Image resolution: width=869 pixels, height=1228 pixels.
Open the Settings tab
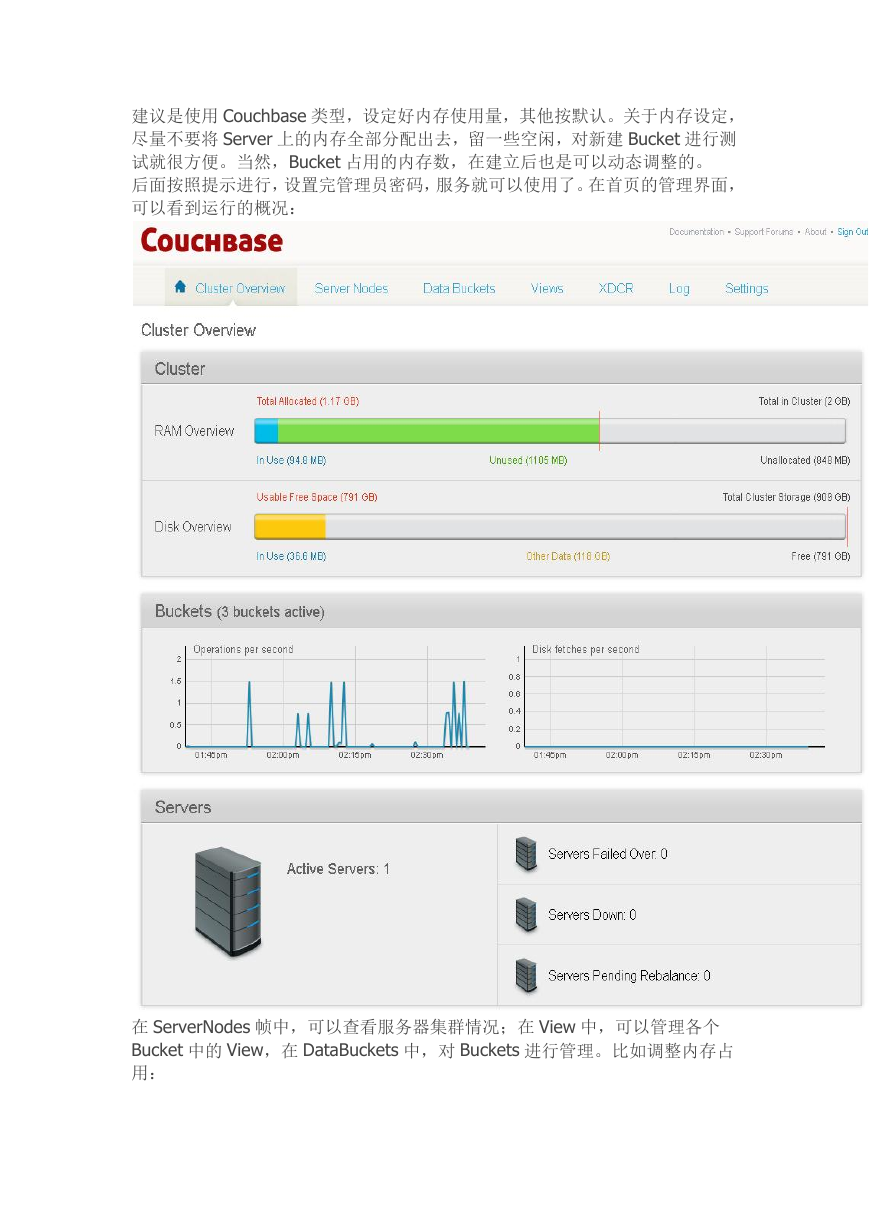[x=747, y=288]
